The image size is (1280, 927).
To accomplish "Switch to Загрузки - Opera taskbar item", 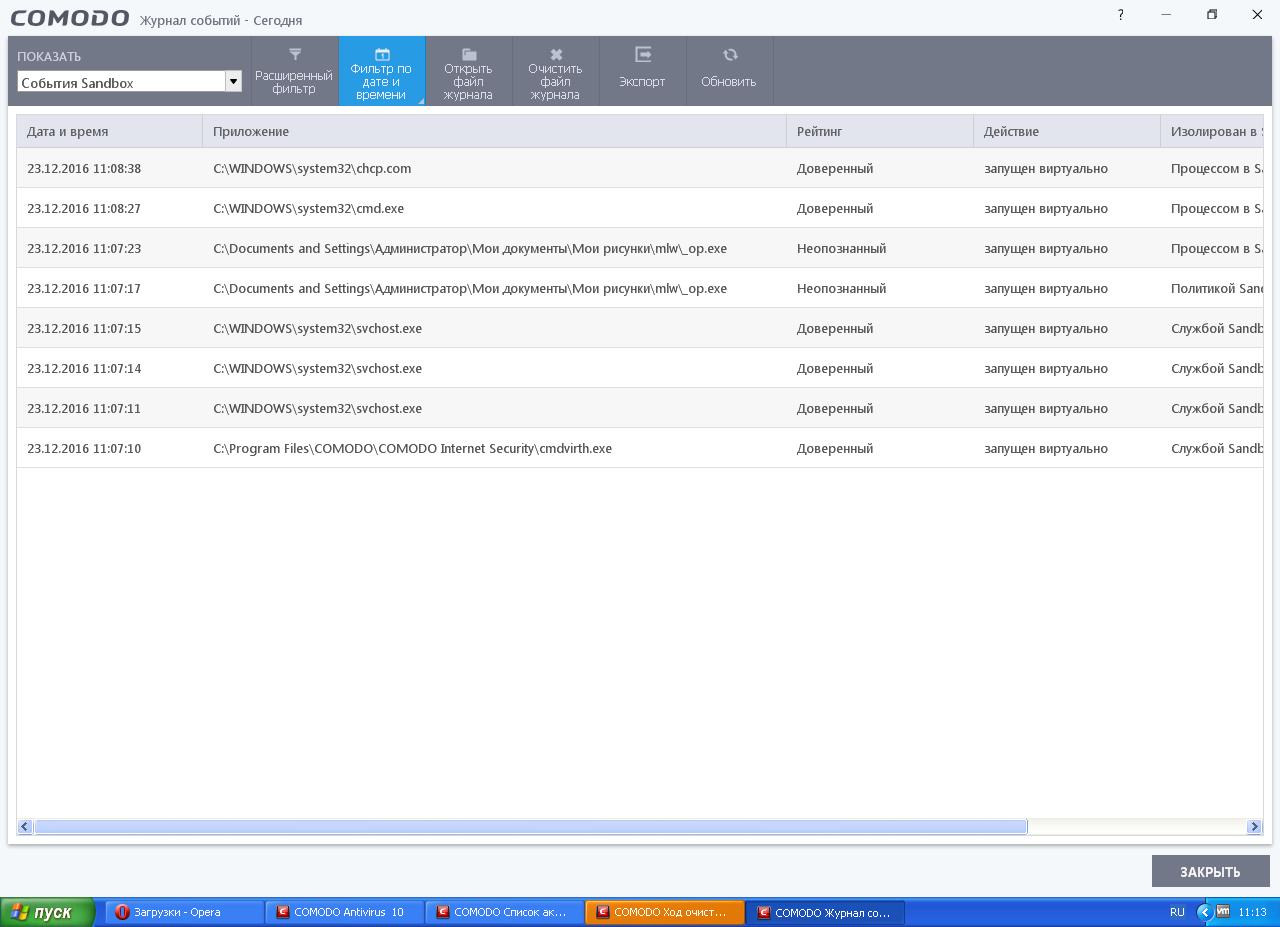I will (x=184, y=912).
